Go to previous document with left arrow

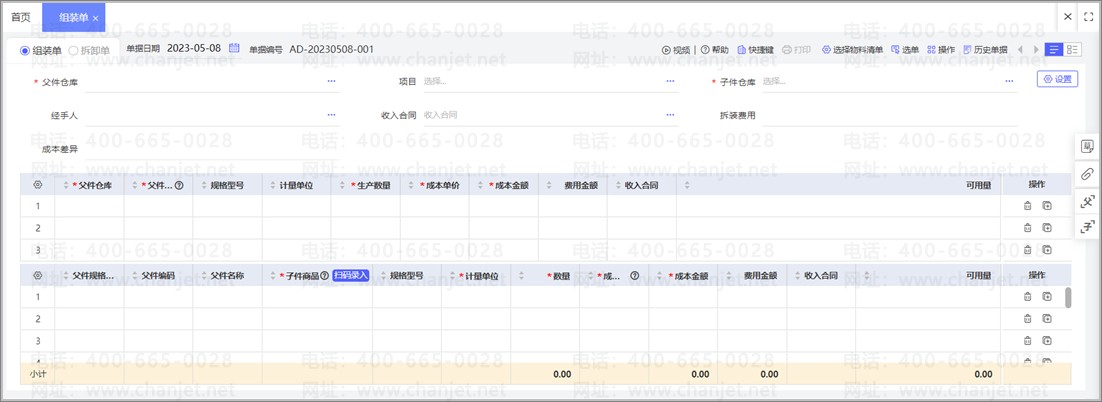1018,49
